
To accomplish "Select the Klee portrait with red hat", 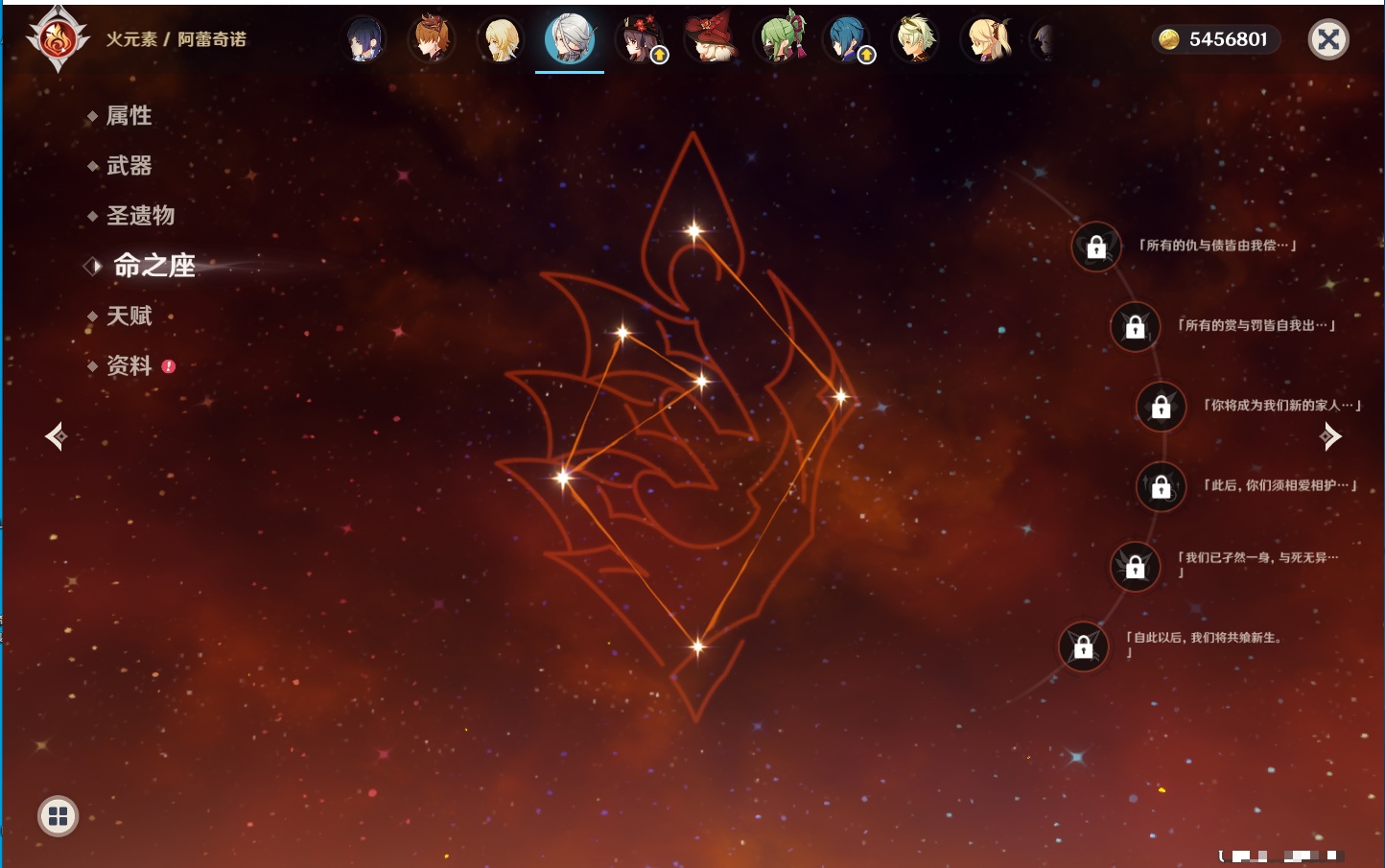I will (x=709, y=40).
